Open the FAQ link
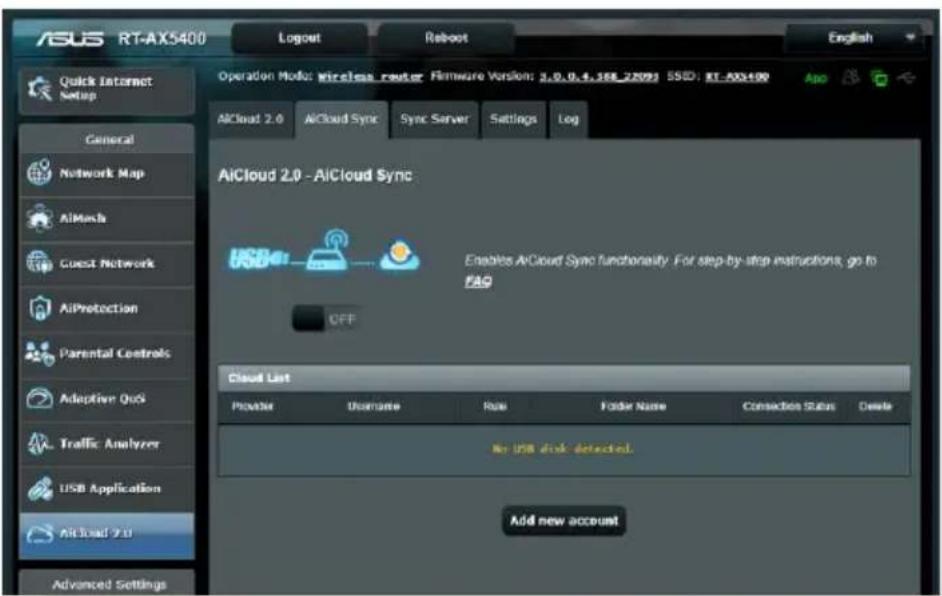The height and width of the screenshot is (596, 942). coord(478,281)
